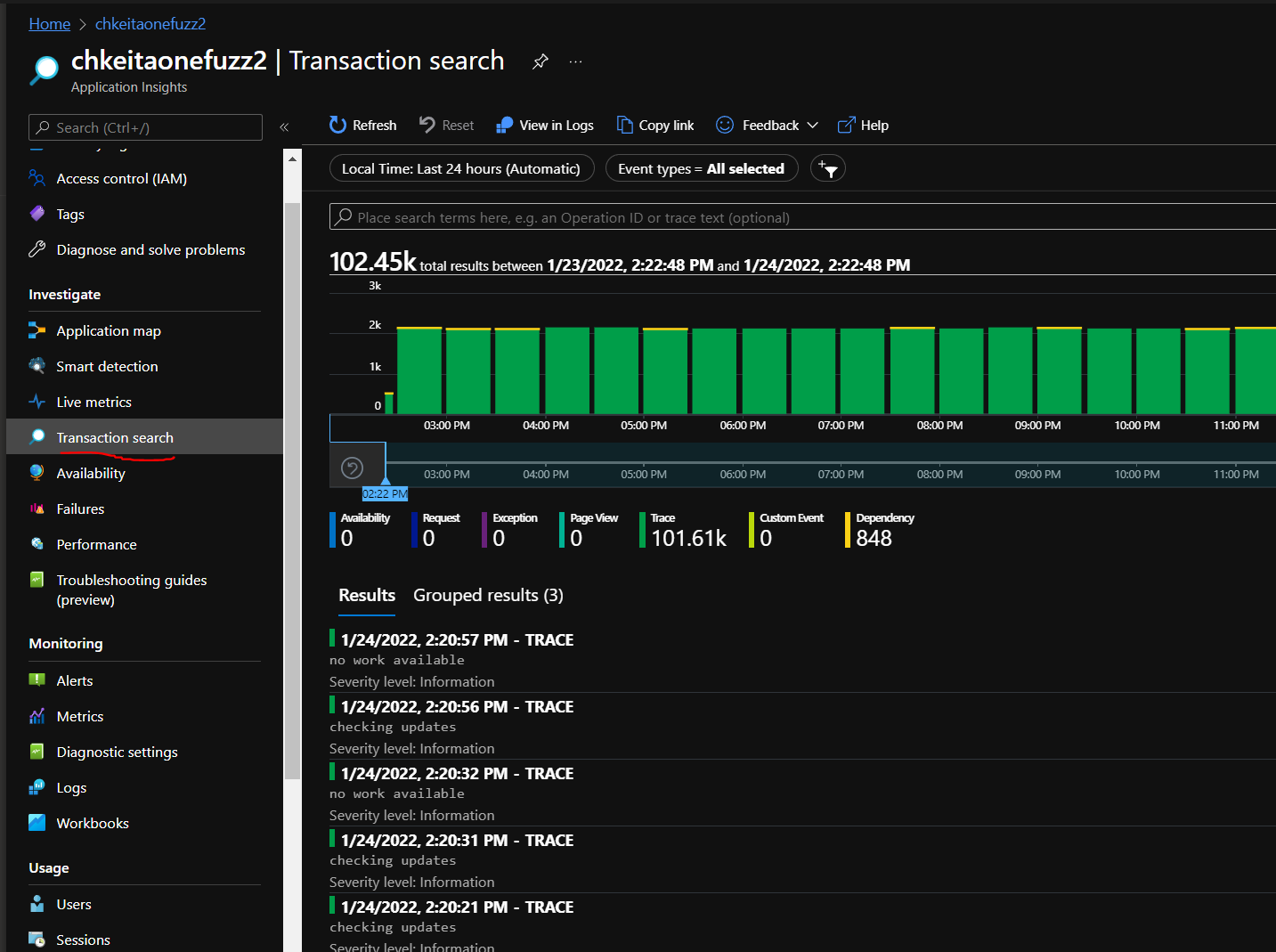1276x952 pixels.
Task: Click the search terms input field
Action: click(x=712, y=216)
